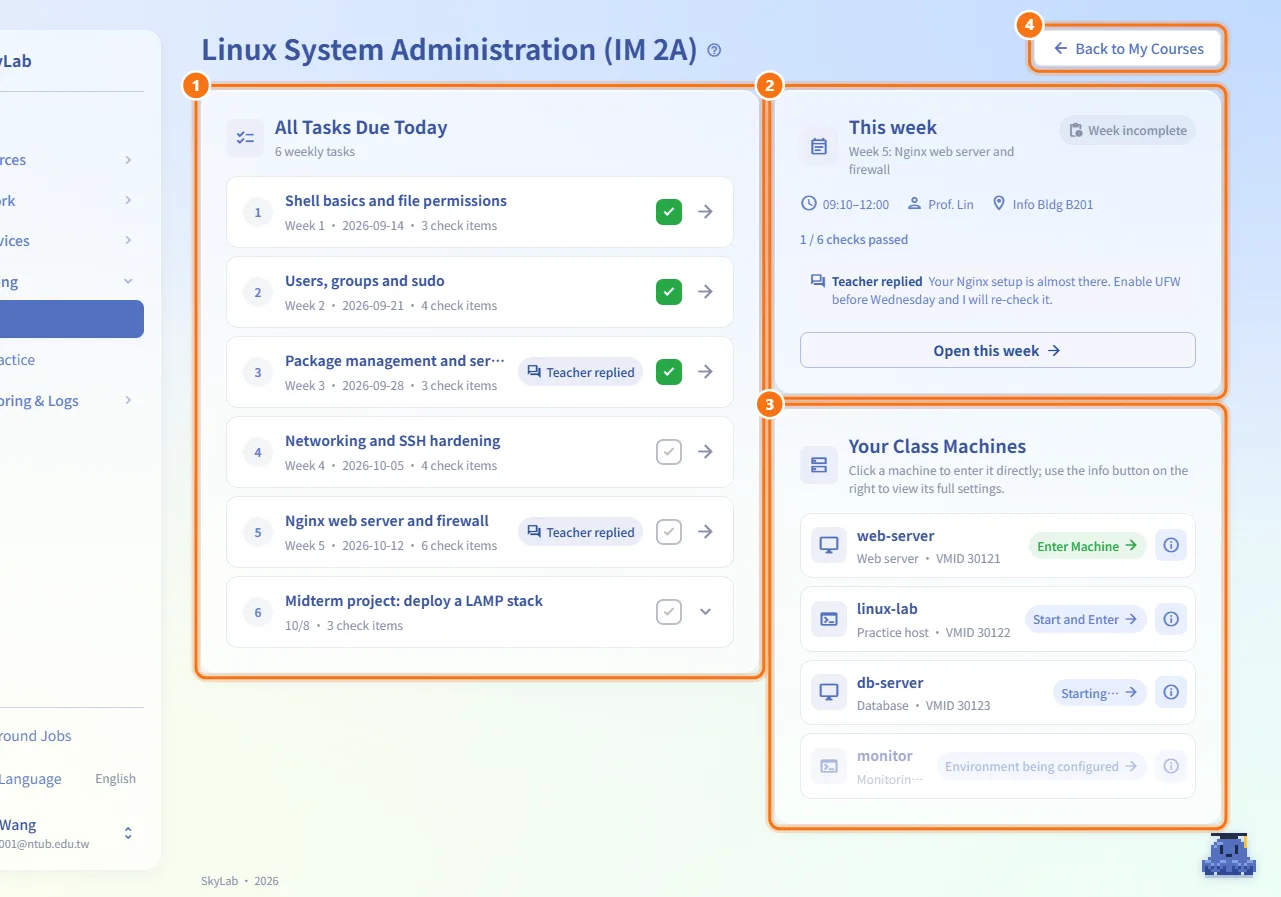The width and height of the screenshot is (1281, 897).
Task: Toggle Nginx web server task checkbox
Action: pyautogui.click(x=669, y=532)
